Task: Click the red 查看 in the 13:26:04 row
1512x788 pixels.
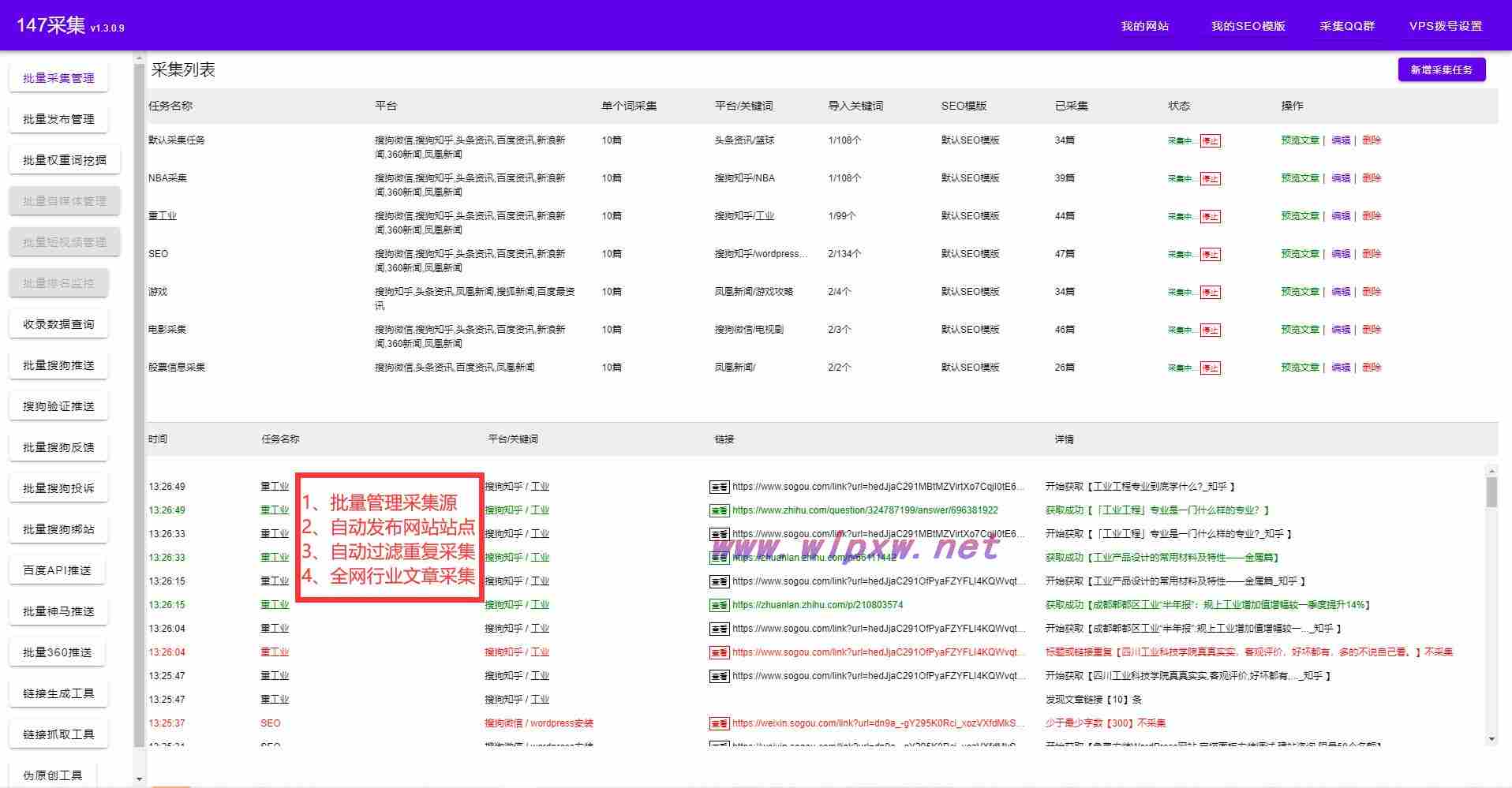Action: [x=719, y=653]
